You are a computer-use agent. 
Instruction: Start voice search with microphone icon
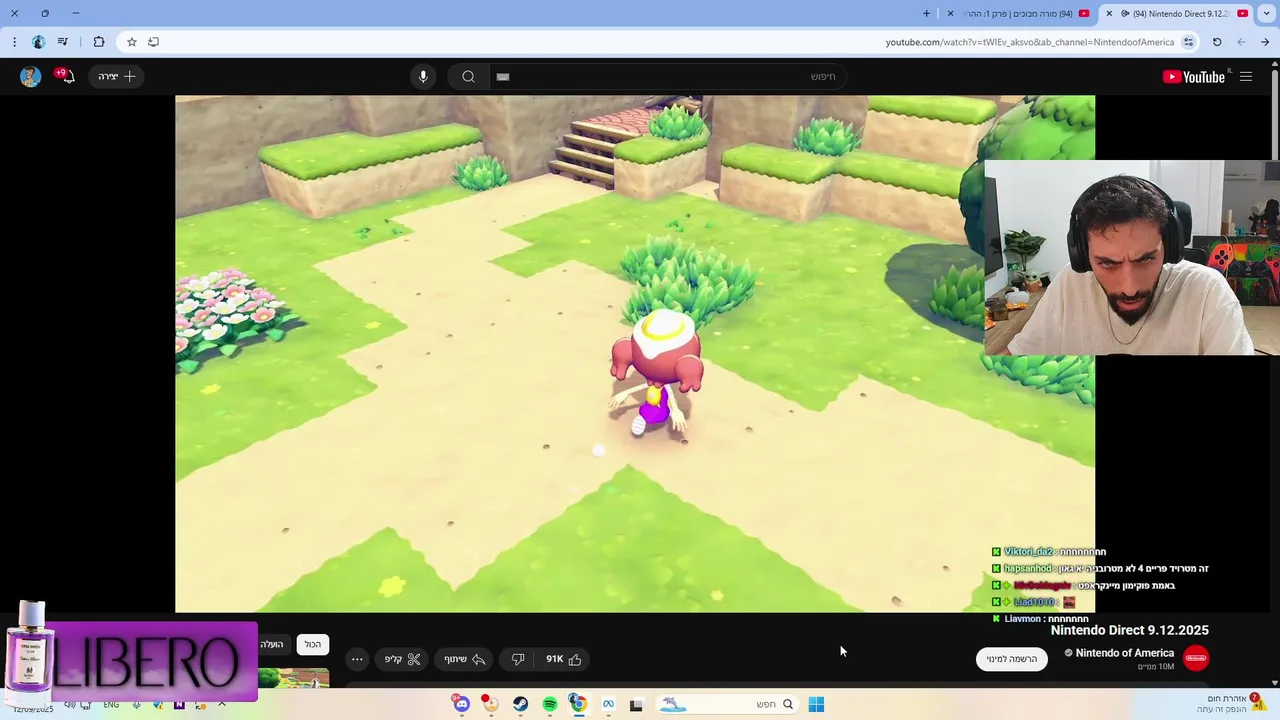[423, 77]
